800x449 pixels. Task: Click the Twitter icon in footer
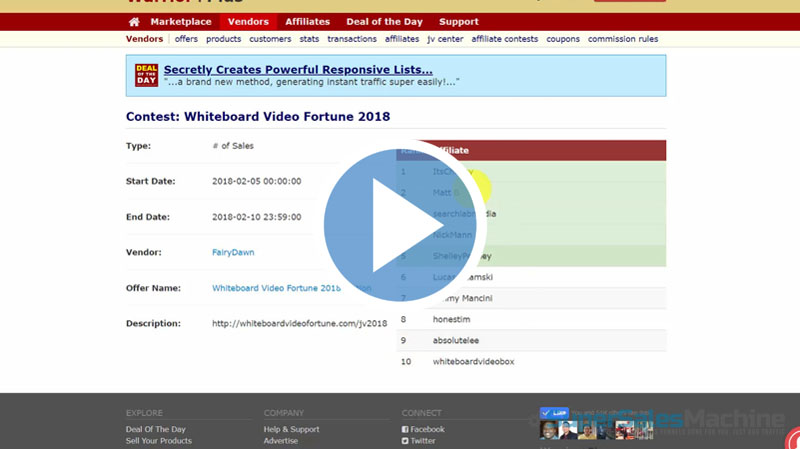pos(405,441)
